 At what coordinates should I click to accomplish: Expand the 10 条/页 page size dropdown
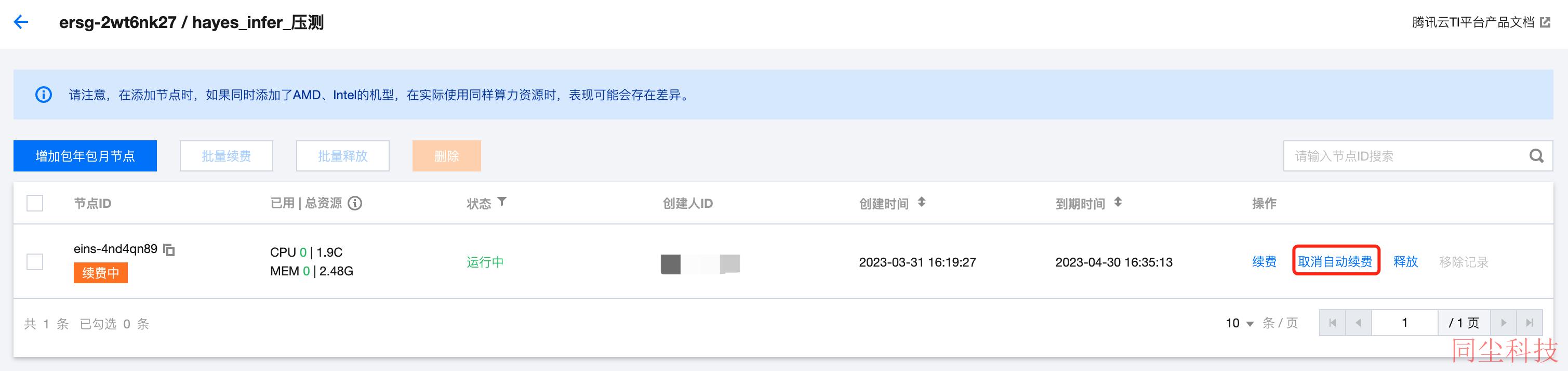(1239, 324)
